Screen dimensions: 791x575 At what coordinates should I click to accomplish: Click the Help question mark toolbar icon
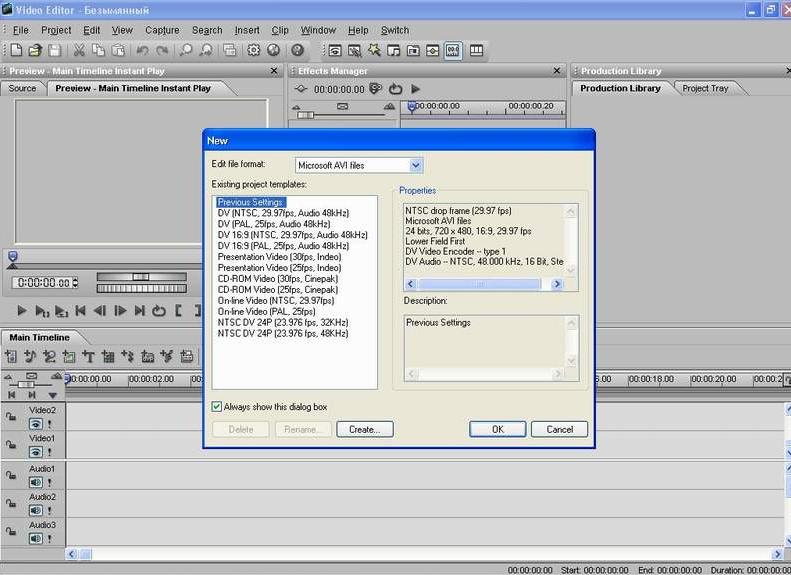coord(297,50)
